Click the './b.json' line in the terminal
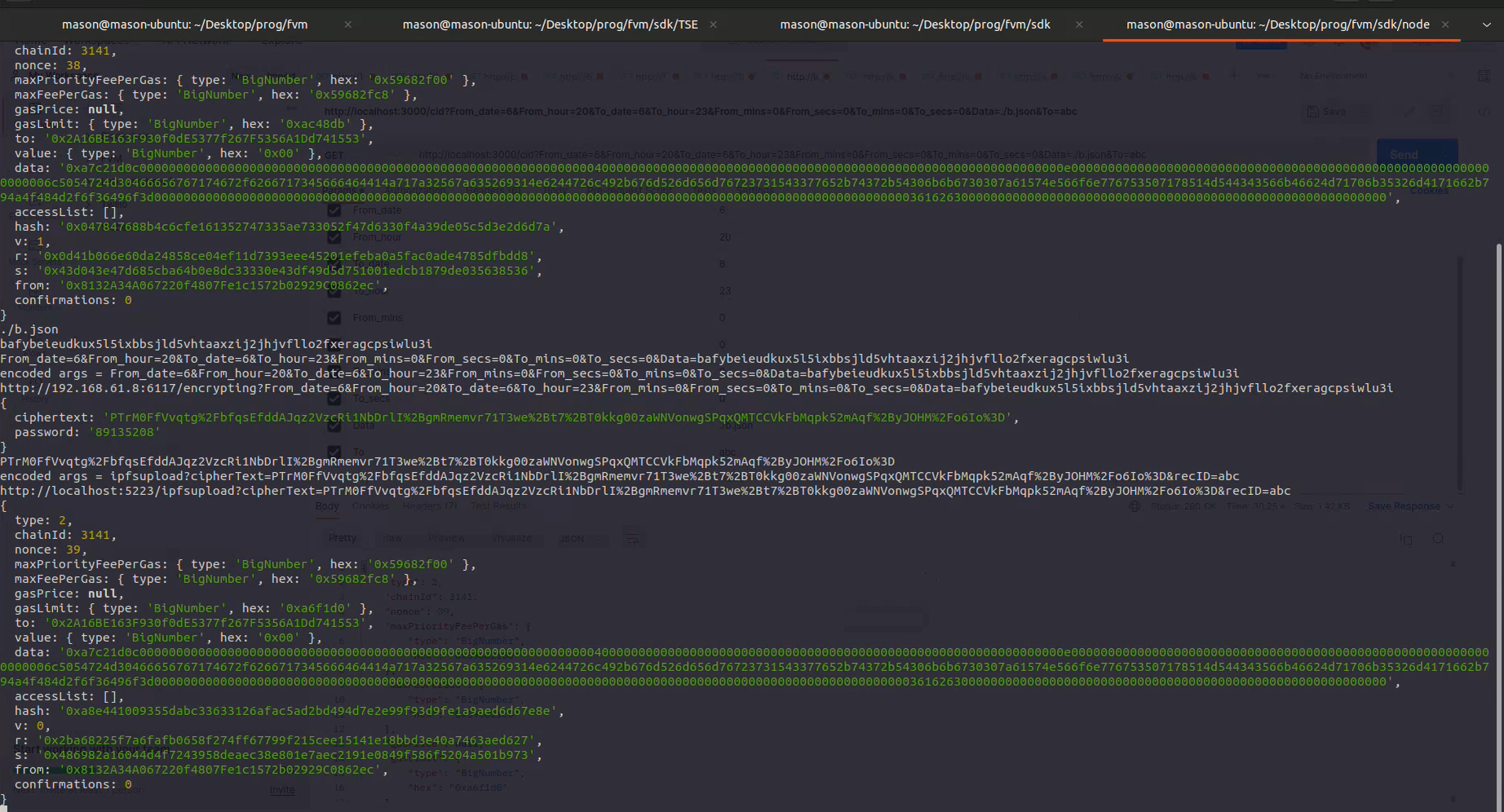 29,329
